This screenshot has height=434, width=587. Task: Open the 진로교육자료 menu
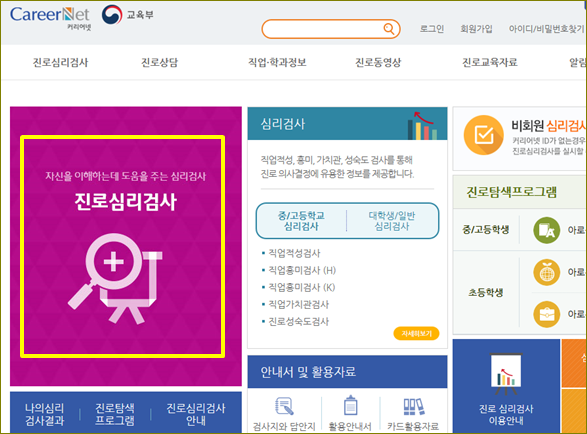(490, 62)
